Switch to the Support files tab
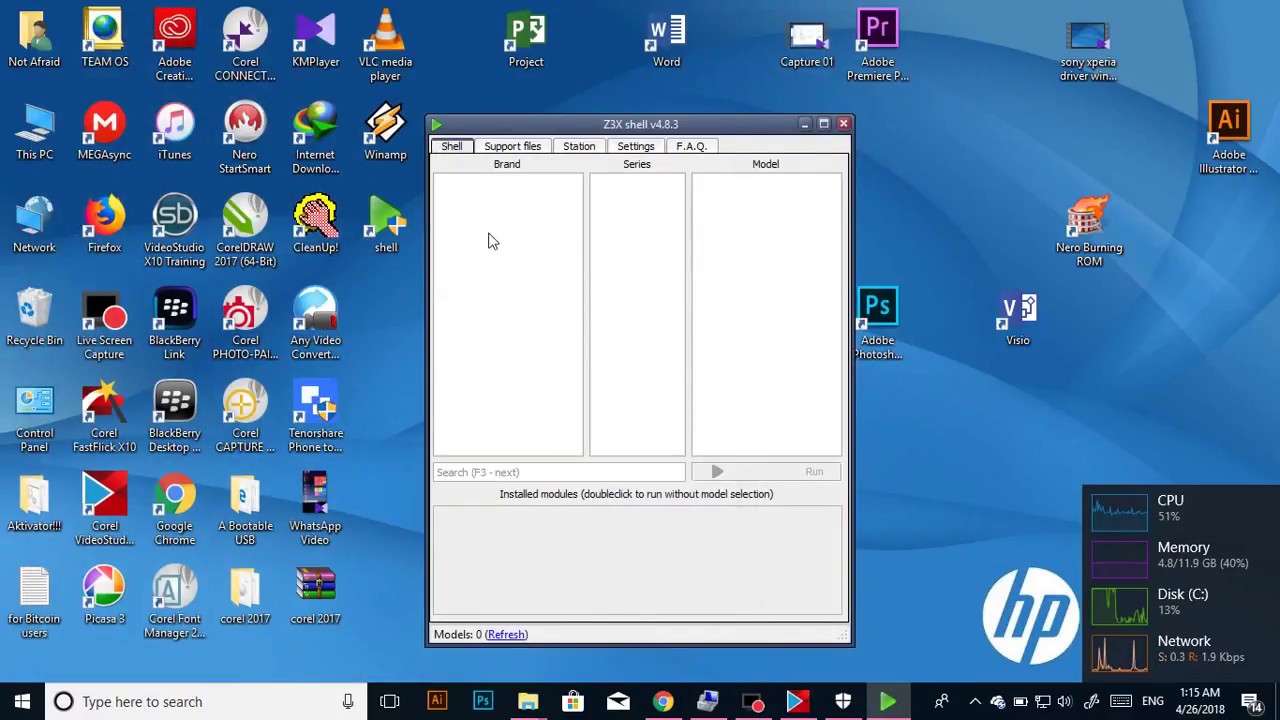The image size is (1280, 720). coord(512,146)
